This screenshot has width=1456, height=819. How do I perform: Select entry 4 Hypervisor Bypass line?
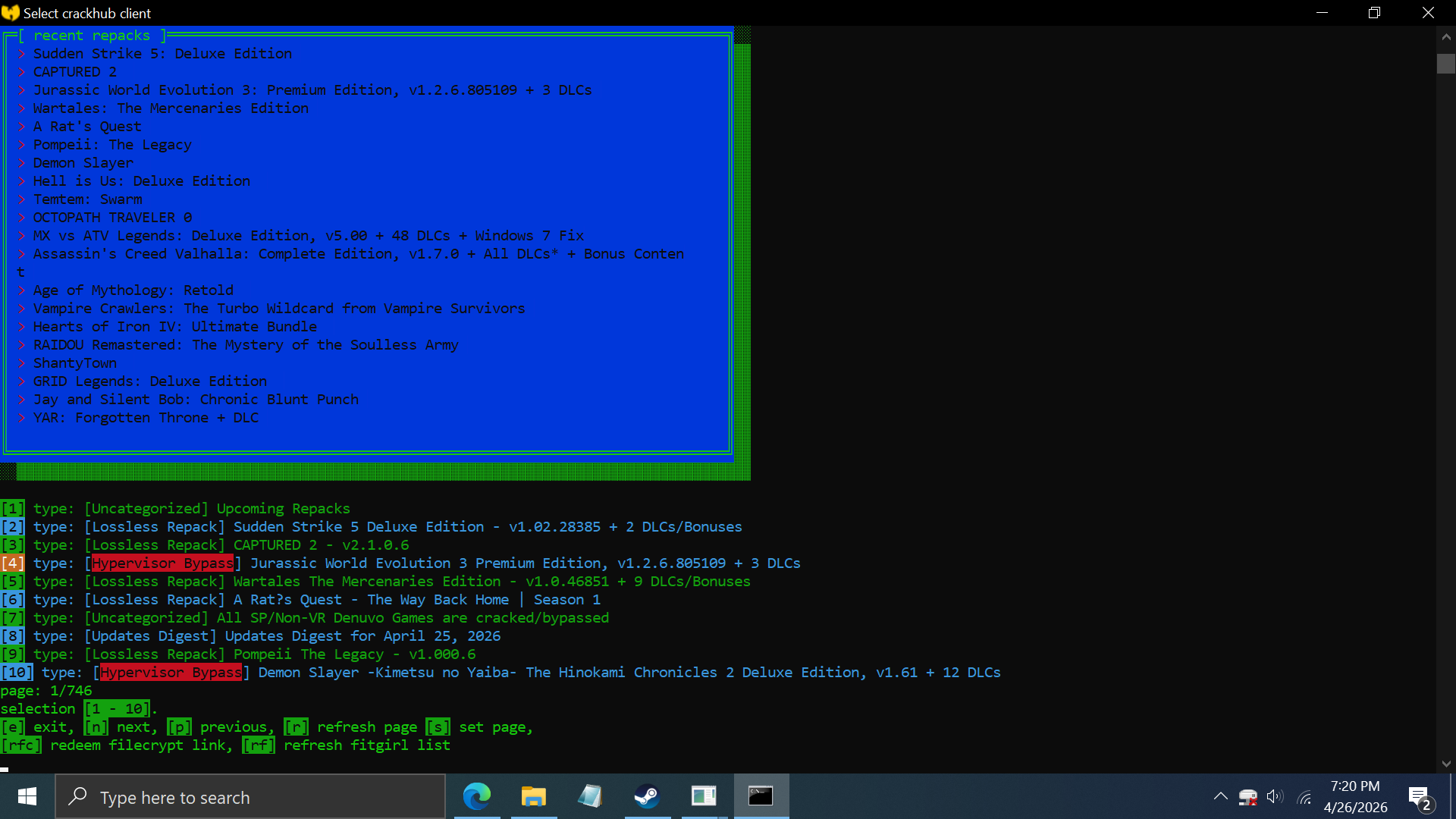[400, 563]
